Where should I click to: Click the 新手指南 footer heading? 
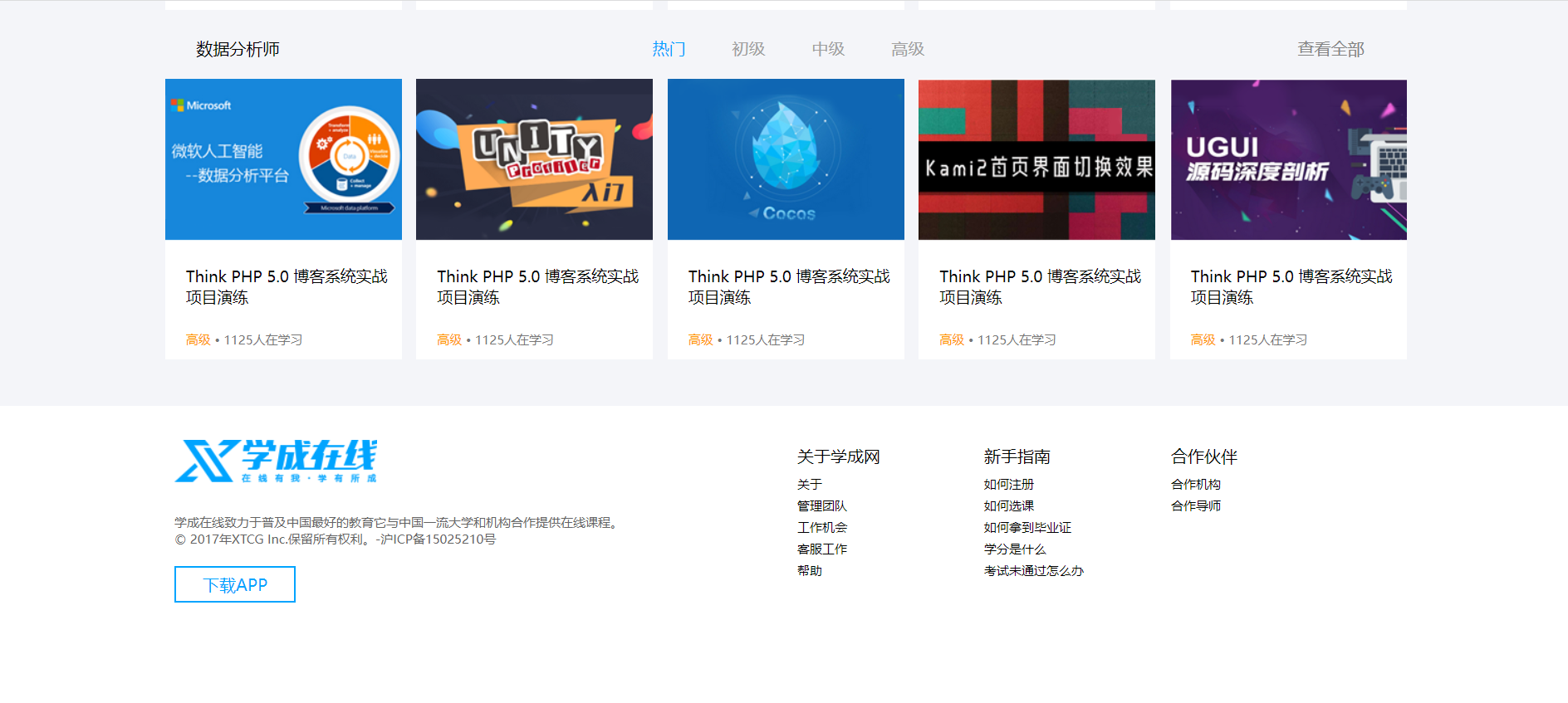click(x=1017, y=456)
